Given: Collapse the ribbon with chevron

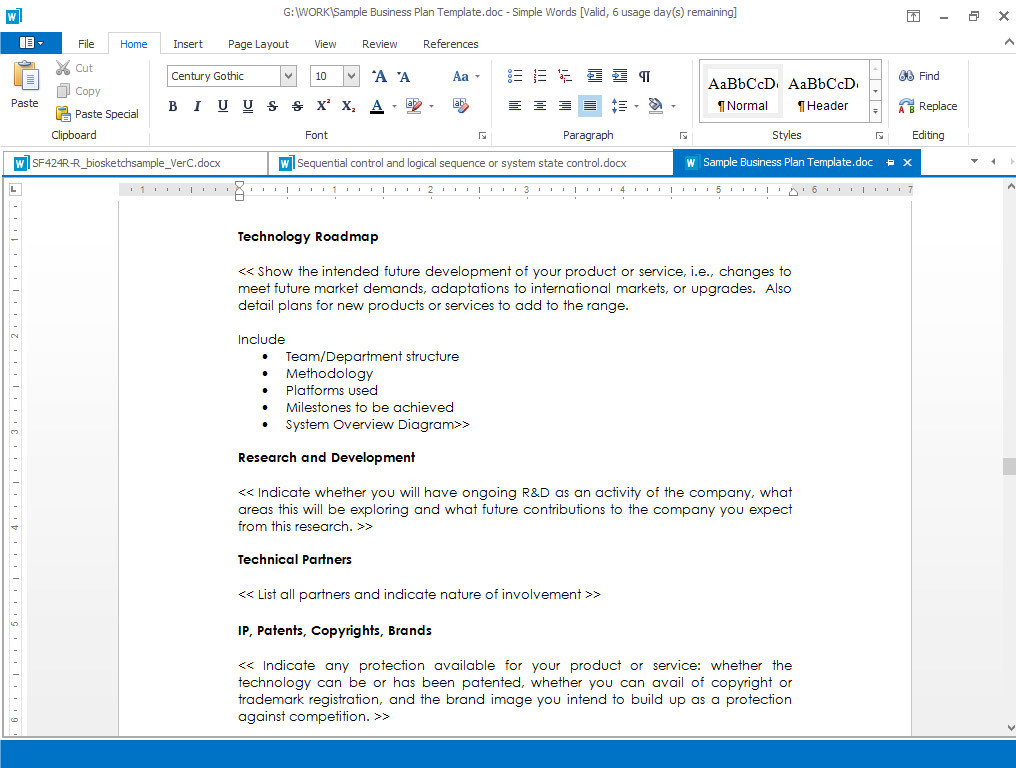Looking at the screenshot, I should tap(1008, 42).
